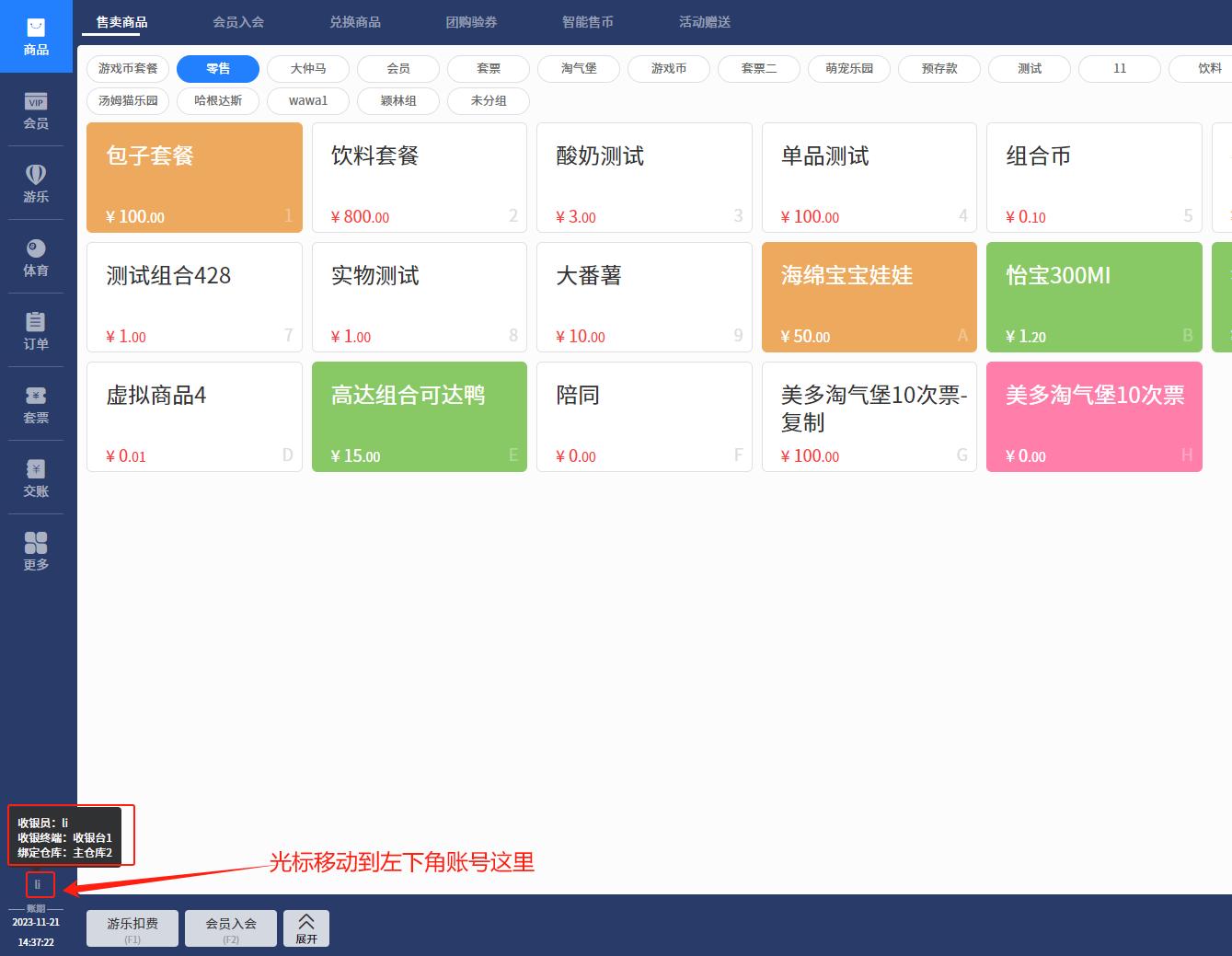The width and height of the screenshot is (1232, 956).
Task: Add 实物测试 product card
Action: [420, 297]
